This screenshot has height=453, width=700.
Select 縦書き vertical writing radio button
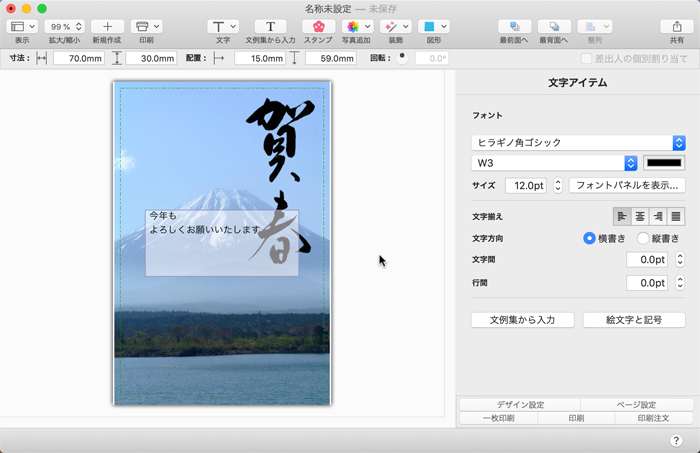tap(644, 238)
